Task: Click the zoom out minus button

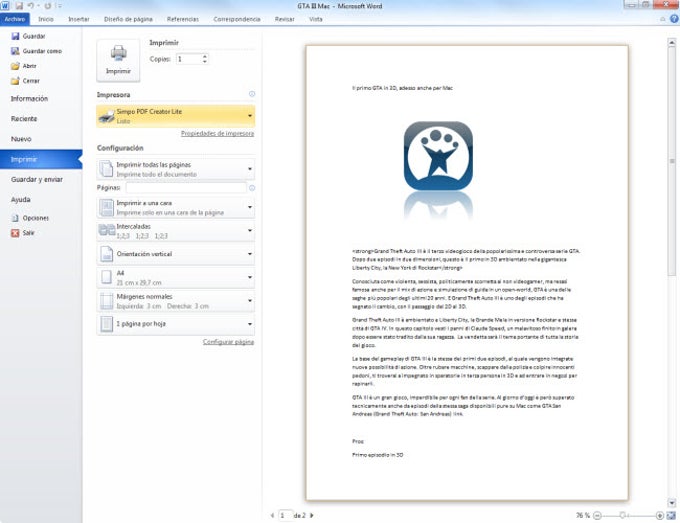Action: [597, 516]
